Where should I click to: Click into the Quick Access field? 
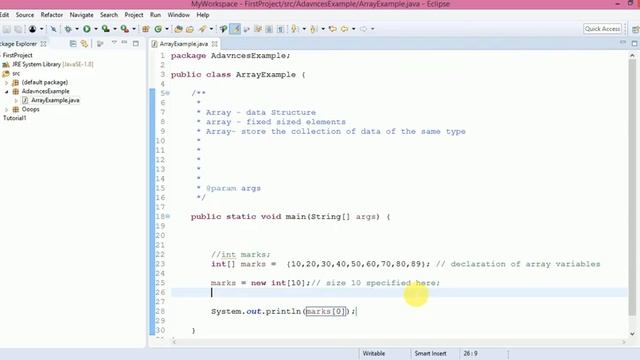click(x=602, y=29)
